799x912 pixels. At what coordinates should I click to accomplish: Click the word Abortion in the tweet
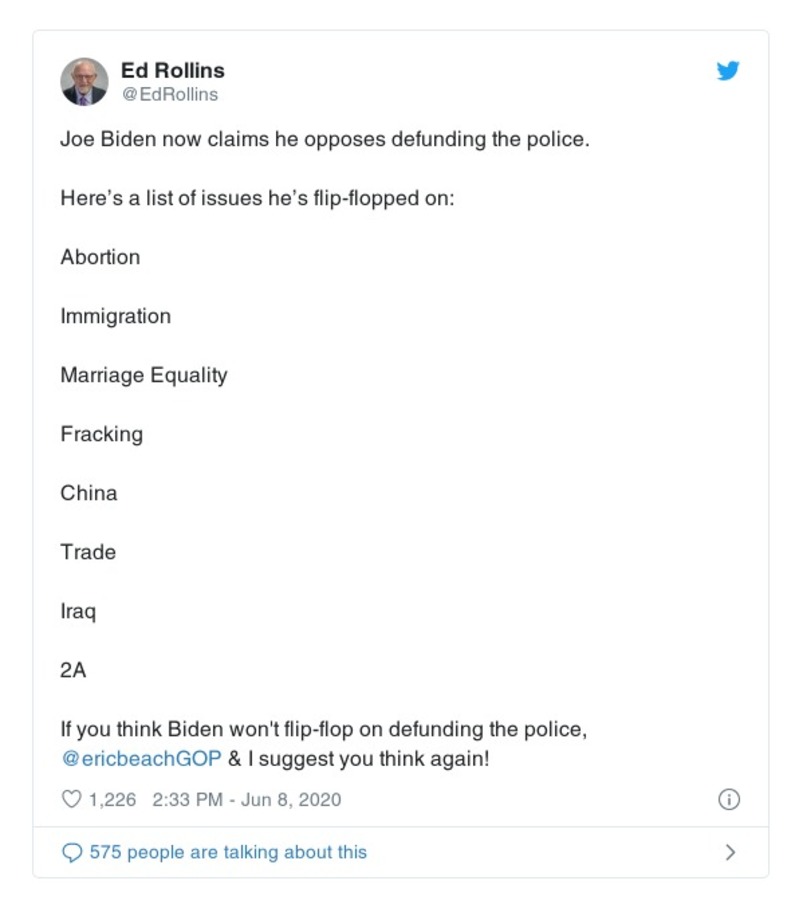click(100, 257)
